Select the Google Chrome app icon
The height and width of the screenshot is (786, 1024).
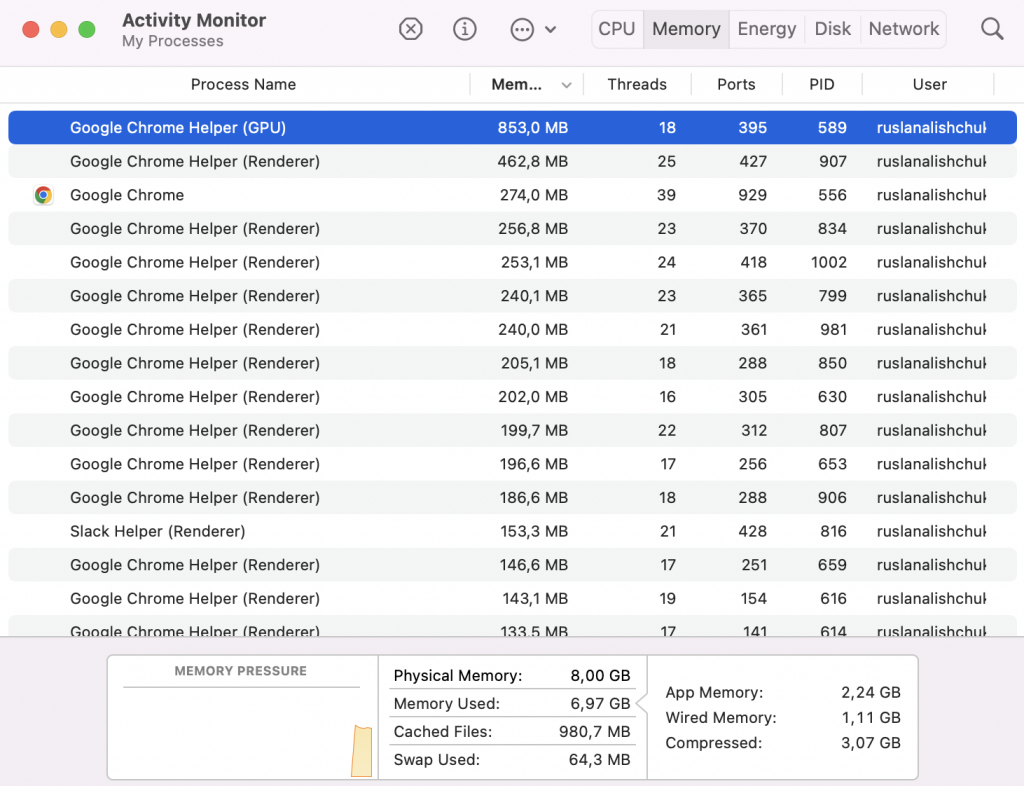(43, 195)
